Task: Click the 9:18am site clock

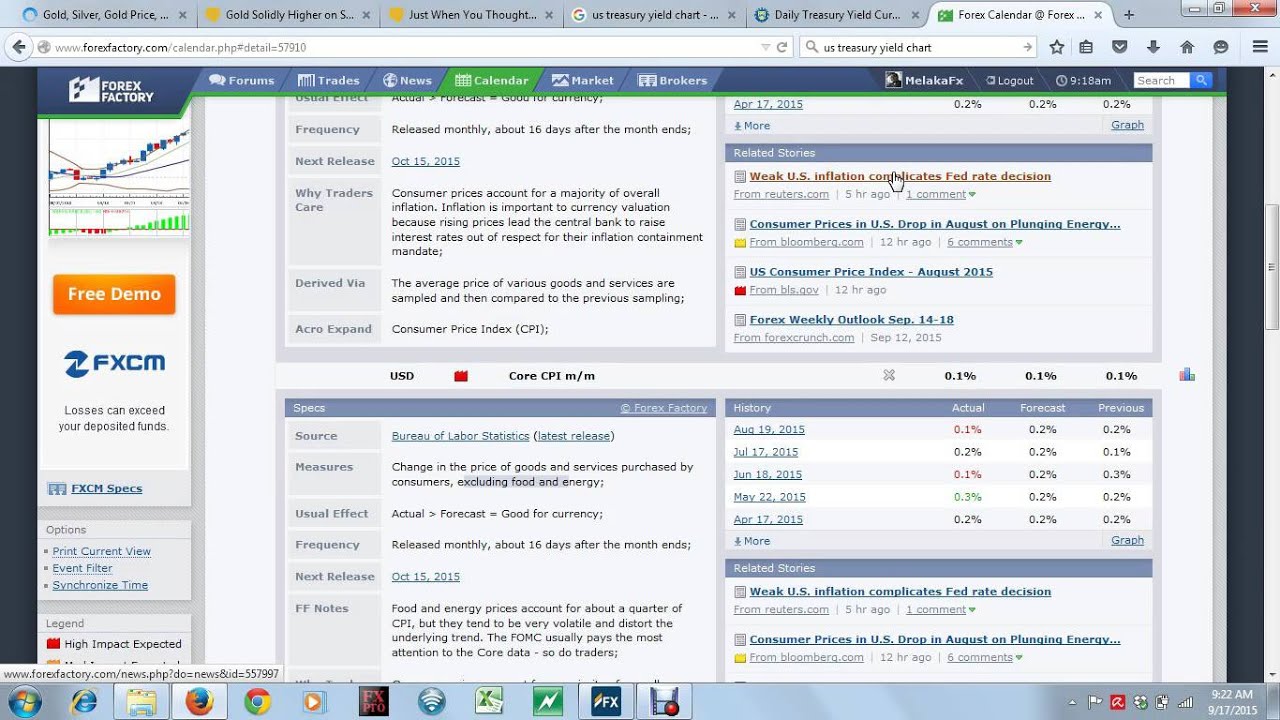Action: coord(1083,80)
